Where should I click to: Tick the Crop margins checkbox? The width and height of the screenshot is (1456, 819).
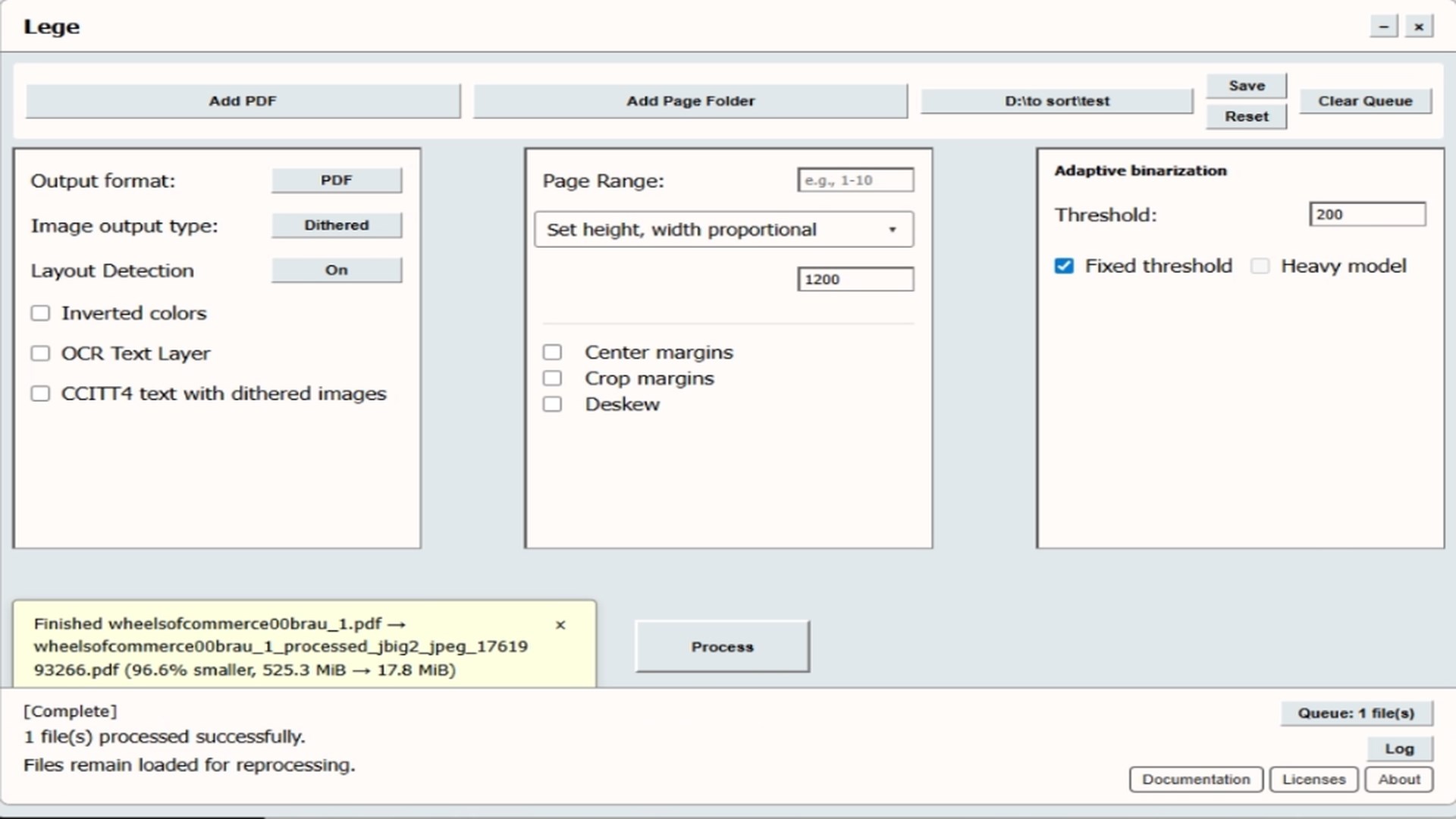(x=552, y=378)
